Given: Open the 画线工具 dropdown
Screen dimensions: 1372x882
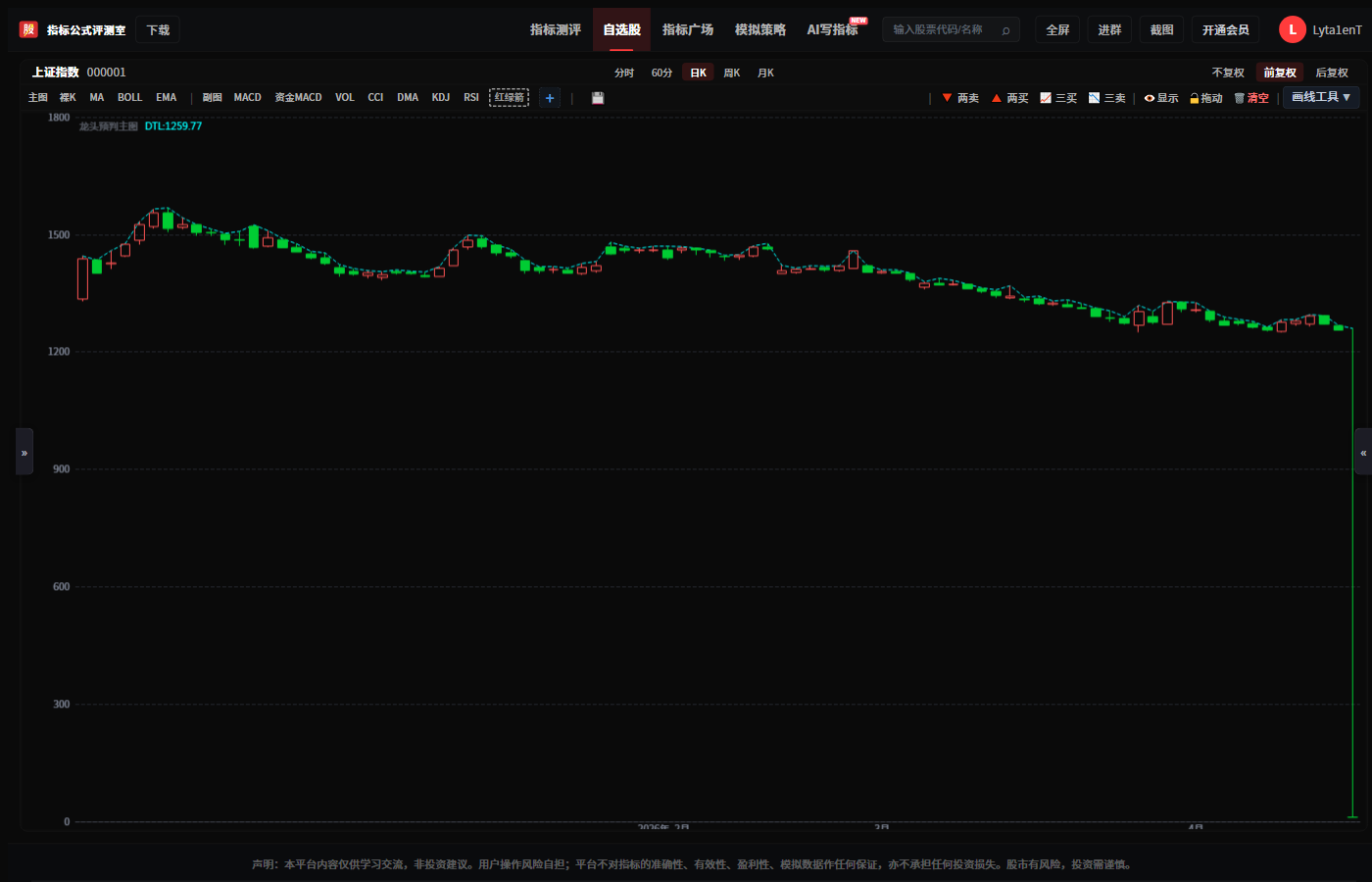Looking at the screenshot, I should 1321,97.
